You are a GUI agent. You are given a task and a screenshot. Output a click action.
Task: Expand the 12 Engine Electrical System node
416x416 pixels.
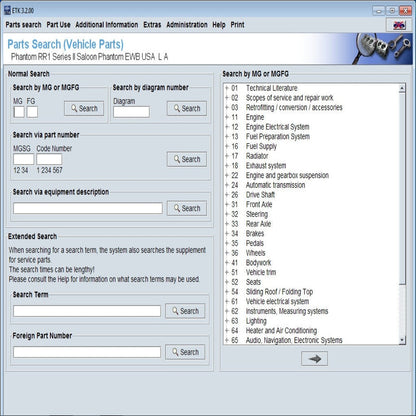(227, 127)
